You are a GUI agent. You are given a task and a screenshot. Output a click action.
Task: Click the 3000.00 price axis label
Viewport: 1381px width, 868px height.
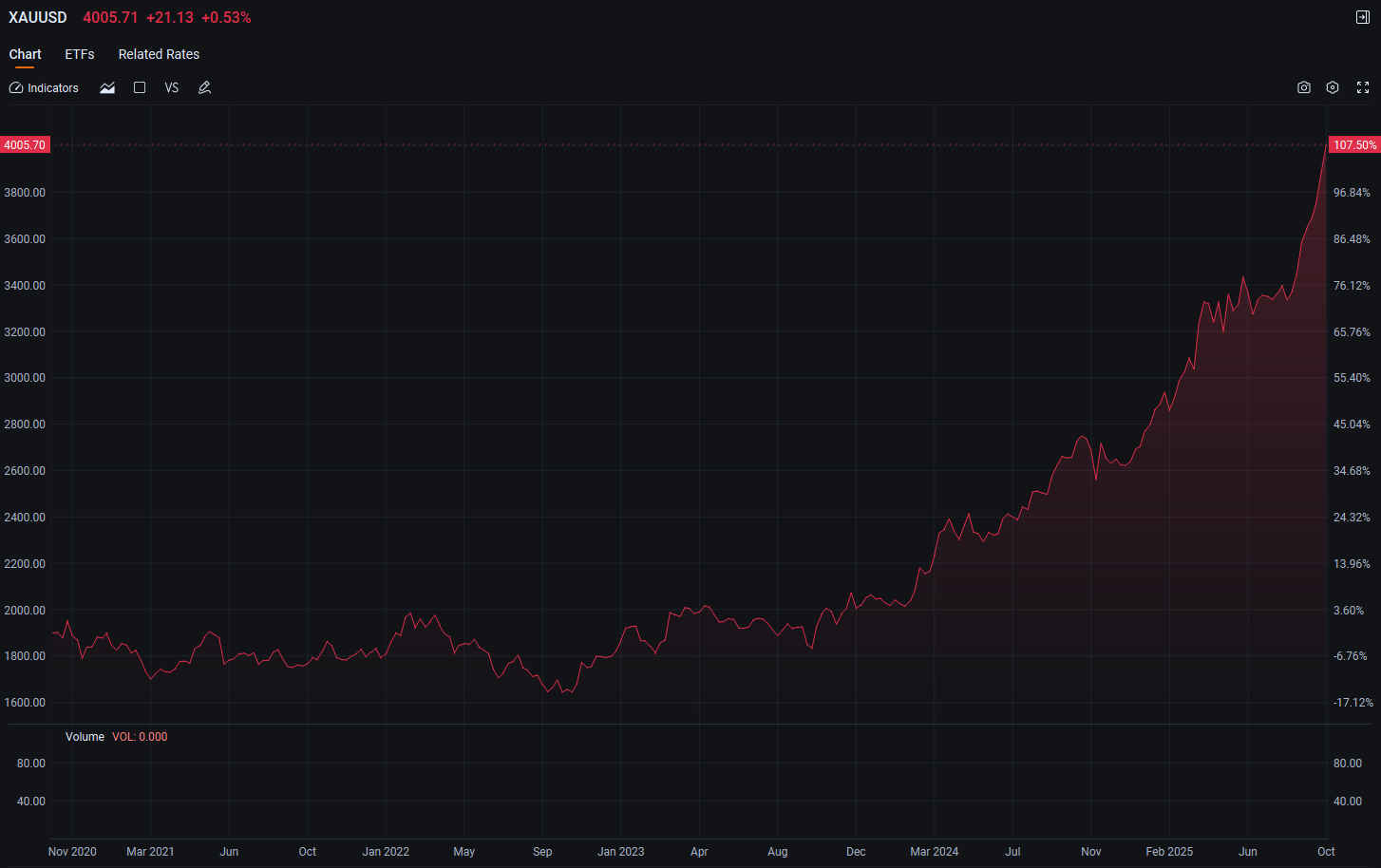(x=25, y=378)
